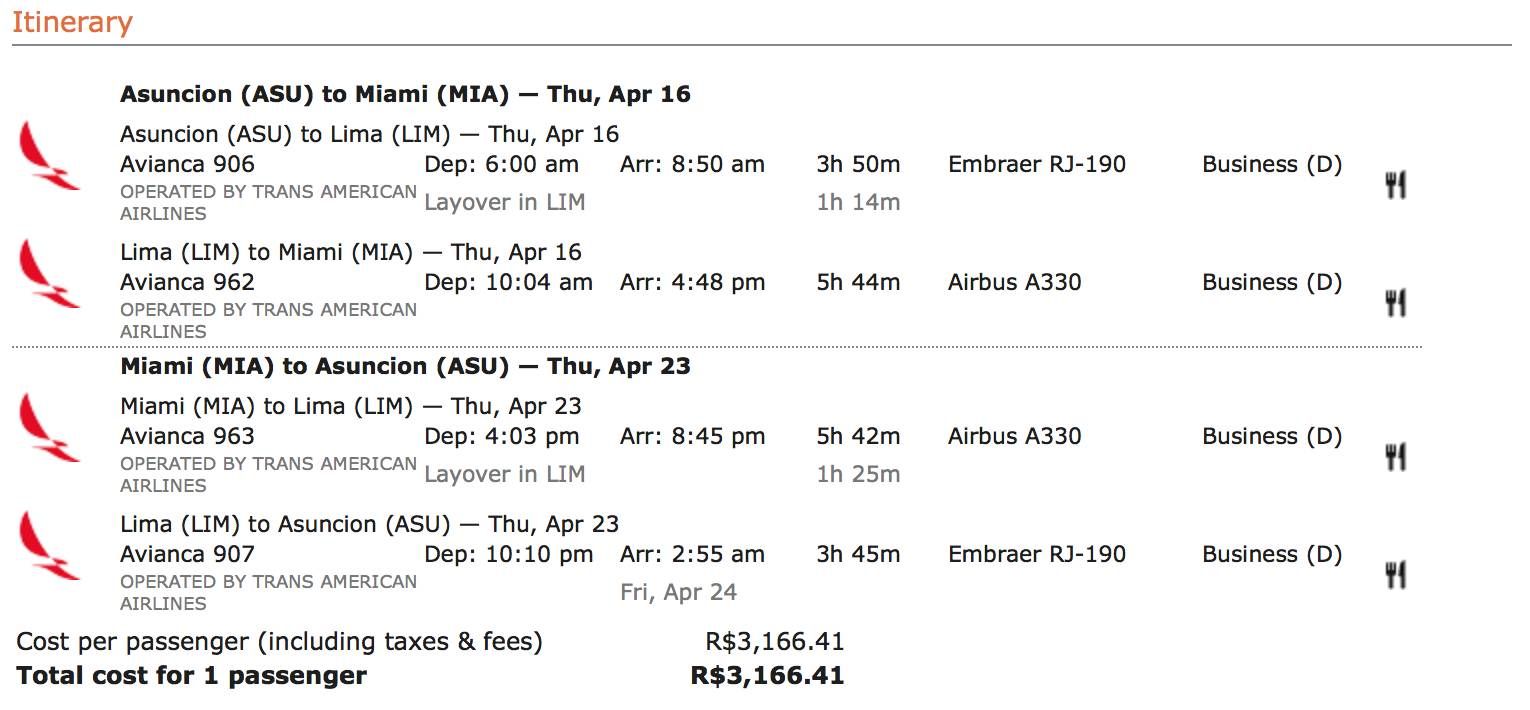Click Airbus A330 aircraft for flight 962

[x=1015, y=282]
